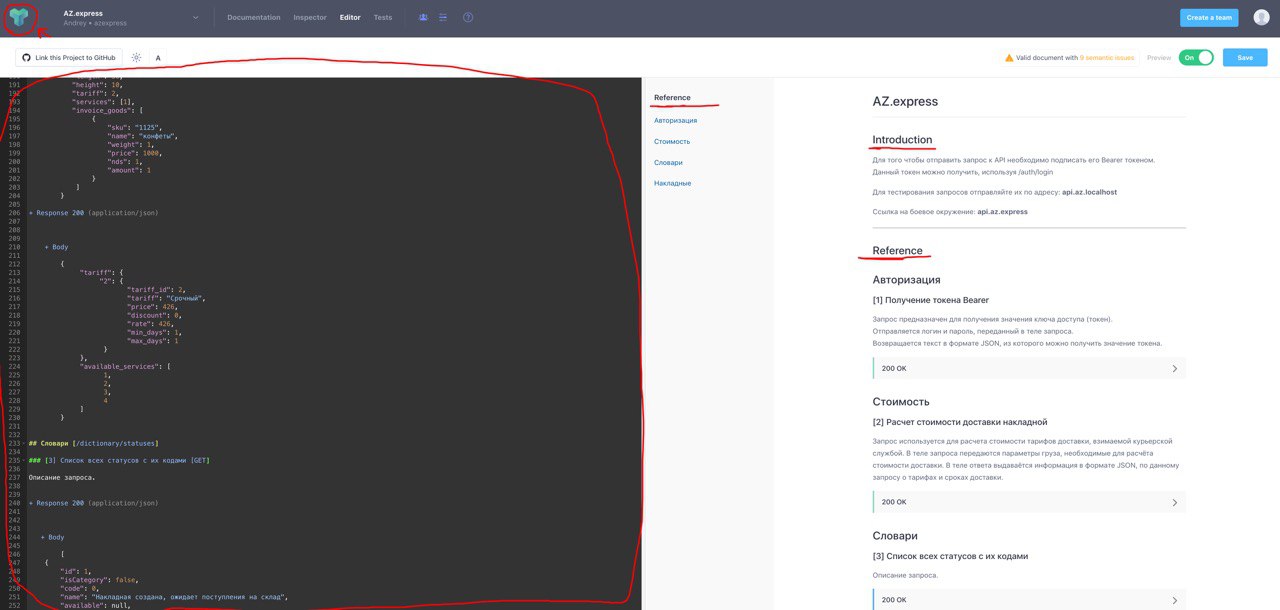Click the Introduction heading

tap(902, 139)
